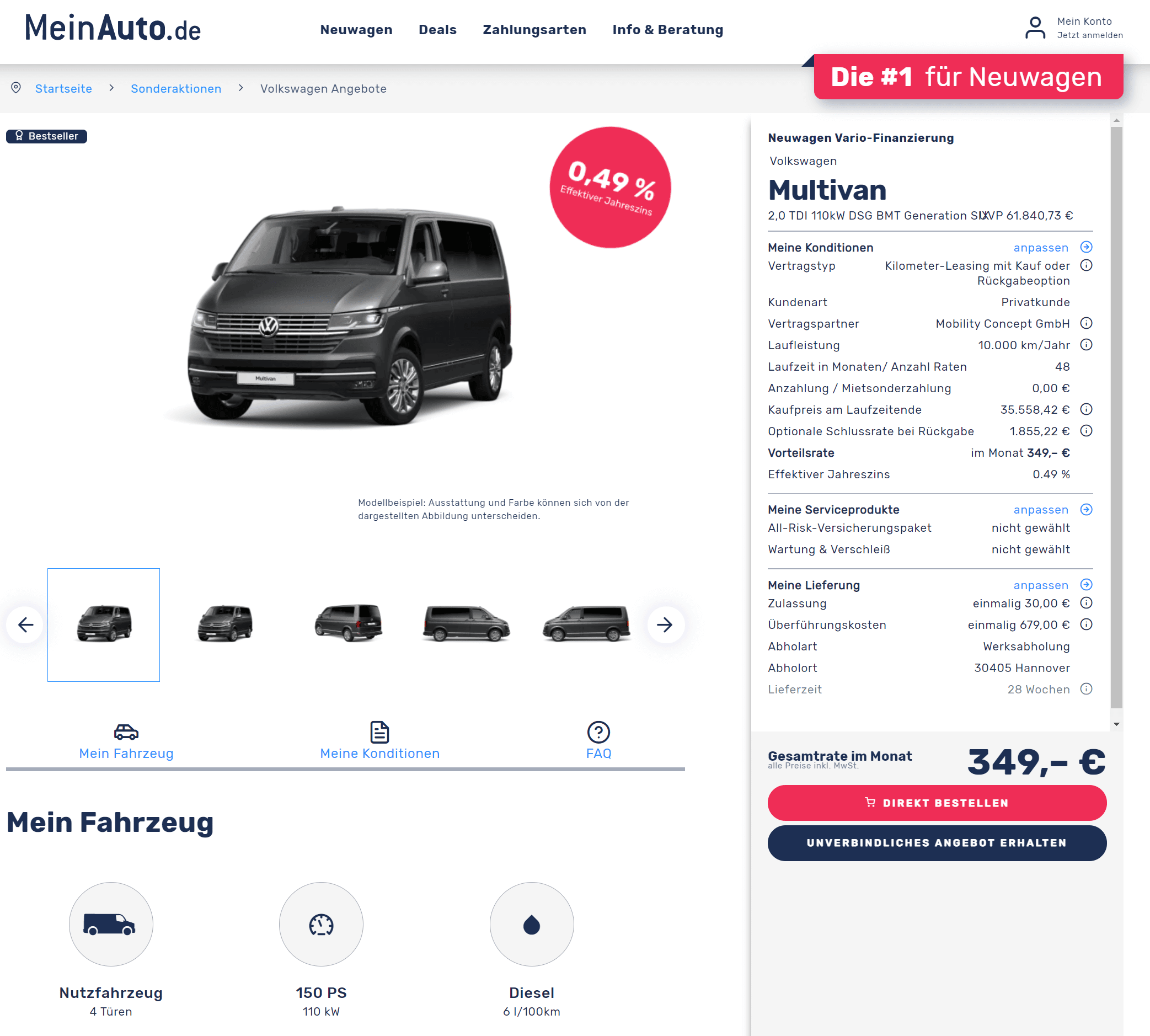
Task: Click the document icon above Meine Konditionen
Action: [379, 732]
